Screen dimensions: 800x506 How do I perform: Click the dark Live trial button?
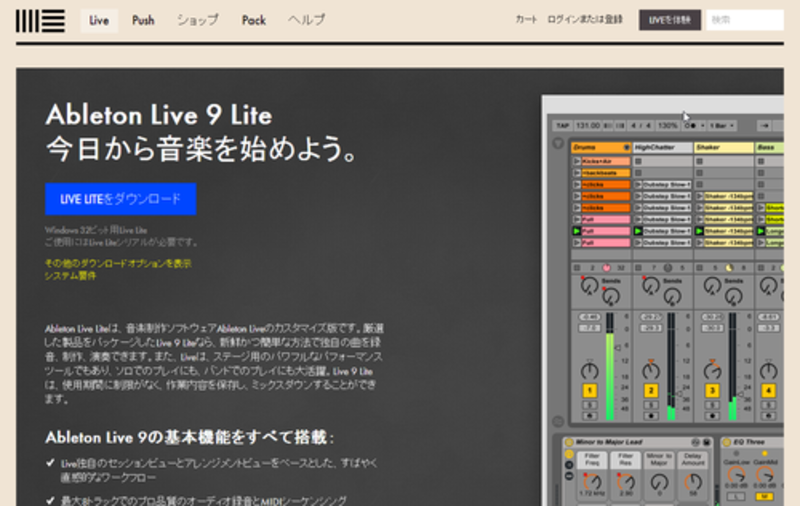pyautogui.click(x=669, y=20)
